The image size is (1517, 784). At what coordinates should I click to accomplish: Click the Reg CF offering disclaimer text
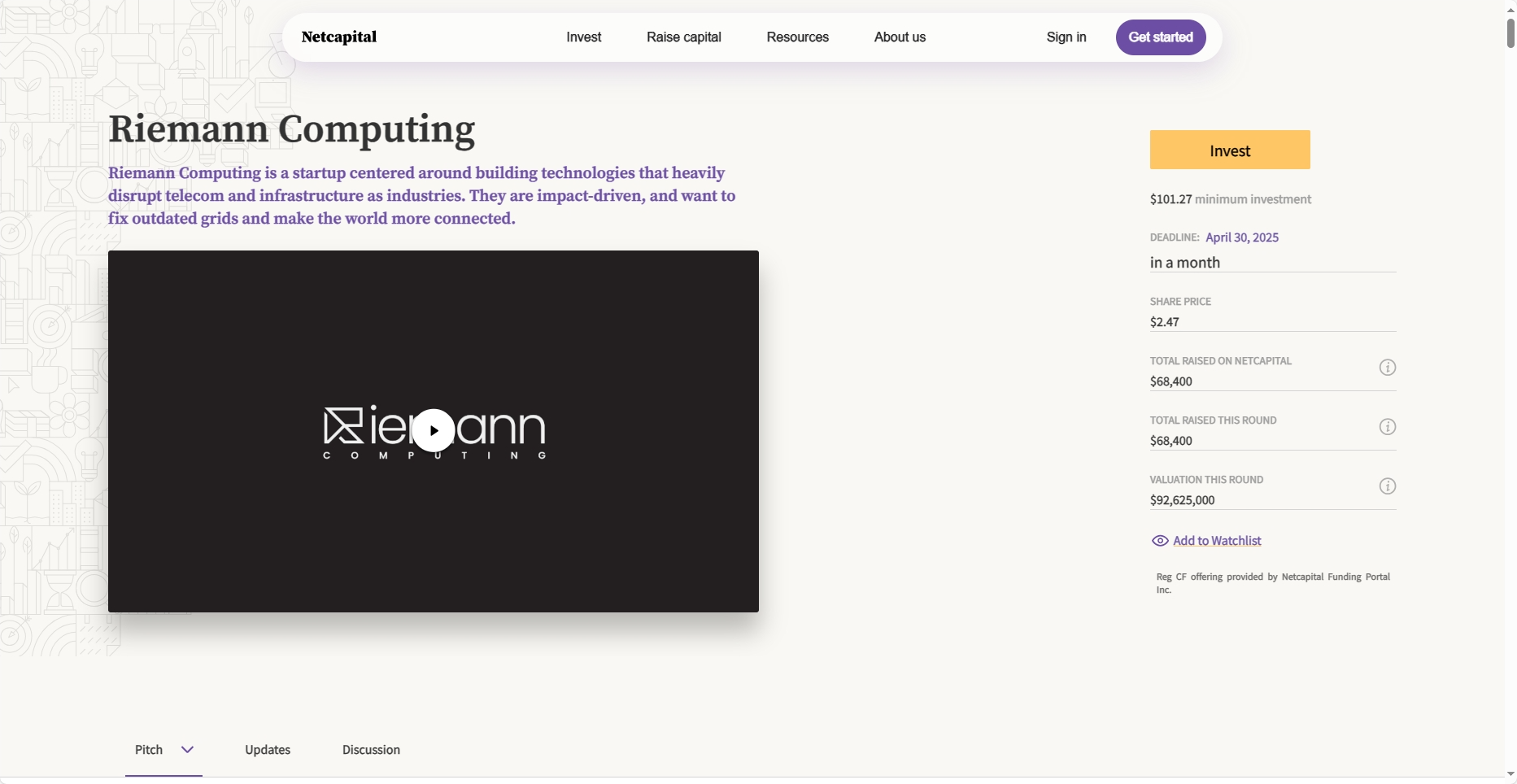(1273, 583)
